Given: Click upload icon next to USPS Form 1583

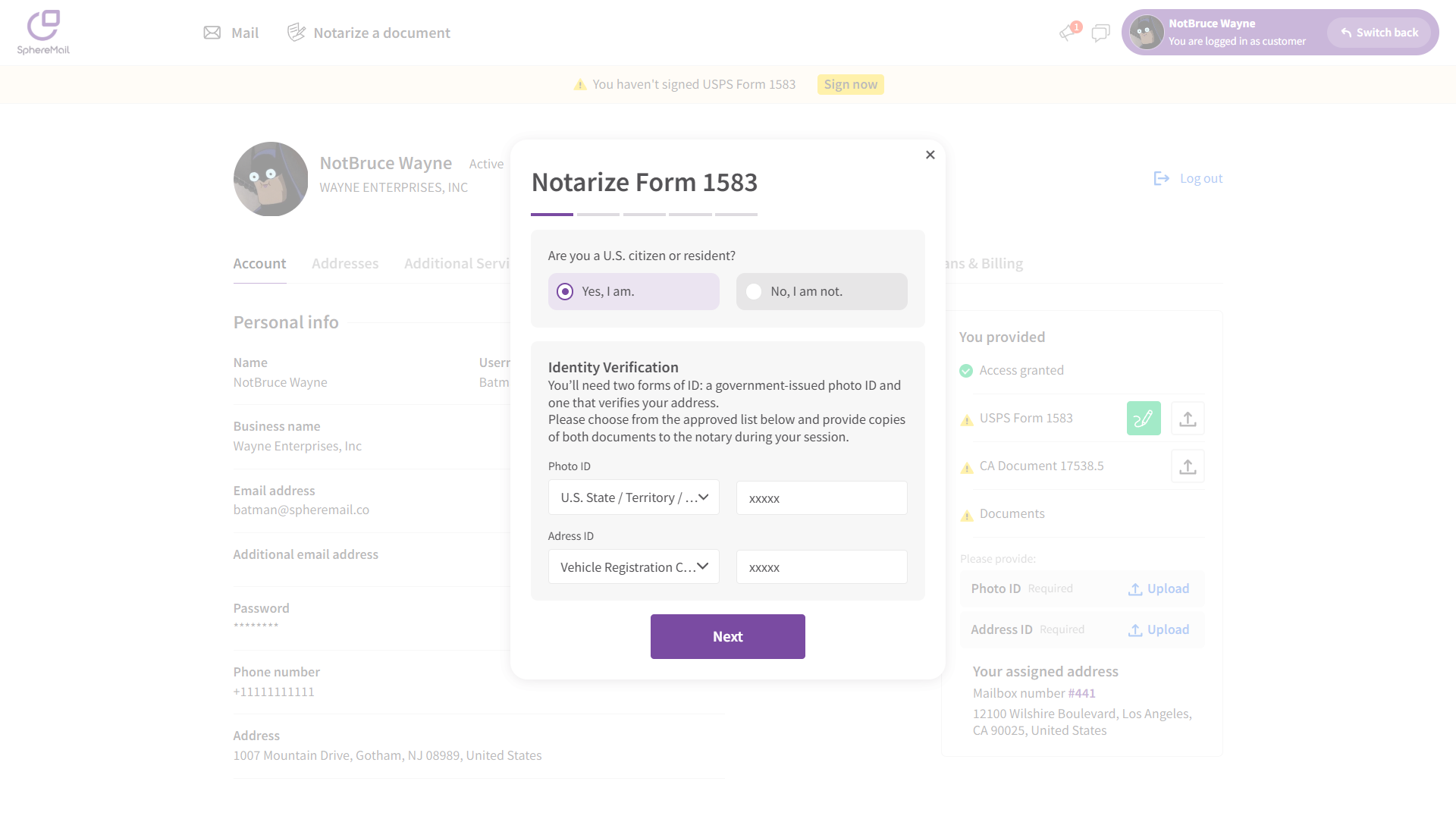Looking at the screenshot, I should pos(1188,419).
